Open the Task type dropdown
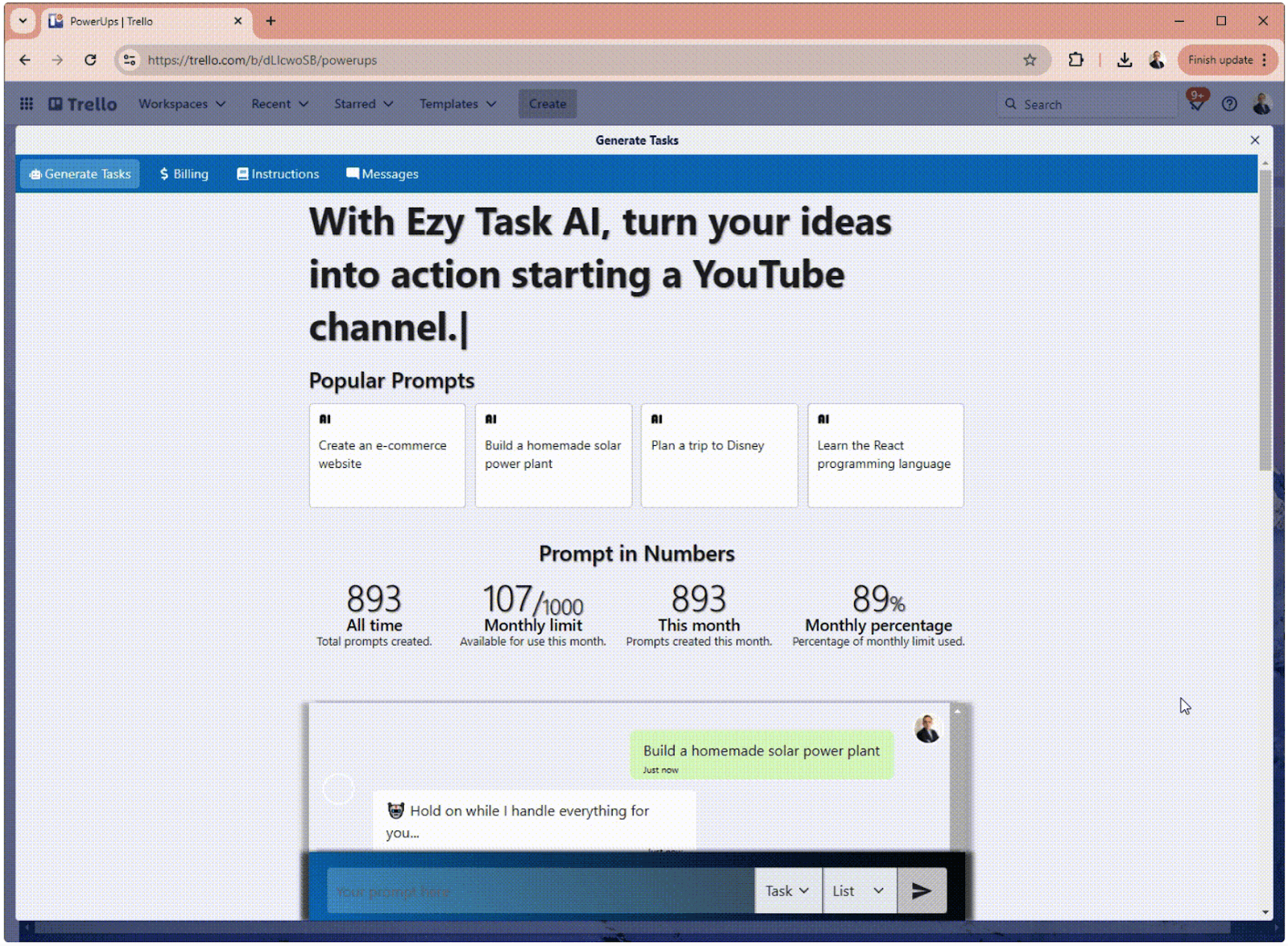Viewport: 1288px width, 946px height. tap(787, 890)
